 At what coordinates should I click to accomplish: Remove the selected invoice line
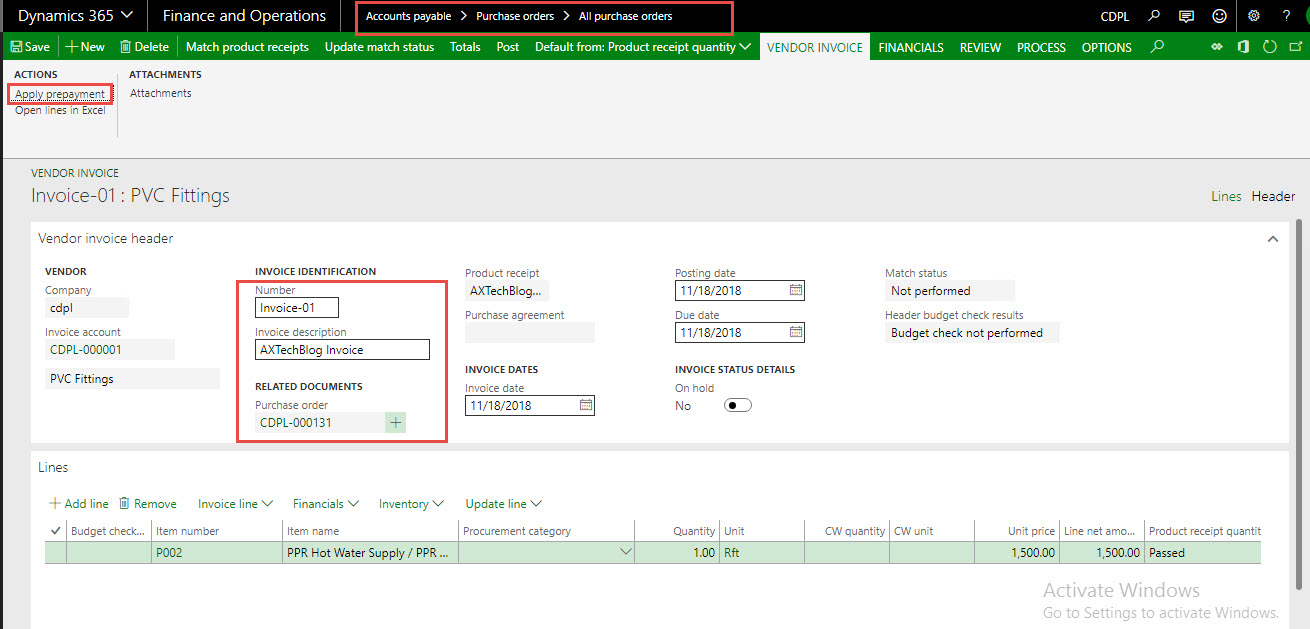coord(148,504)
